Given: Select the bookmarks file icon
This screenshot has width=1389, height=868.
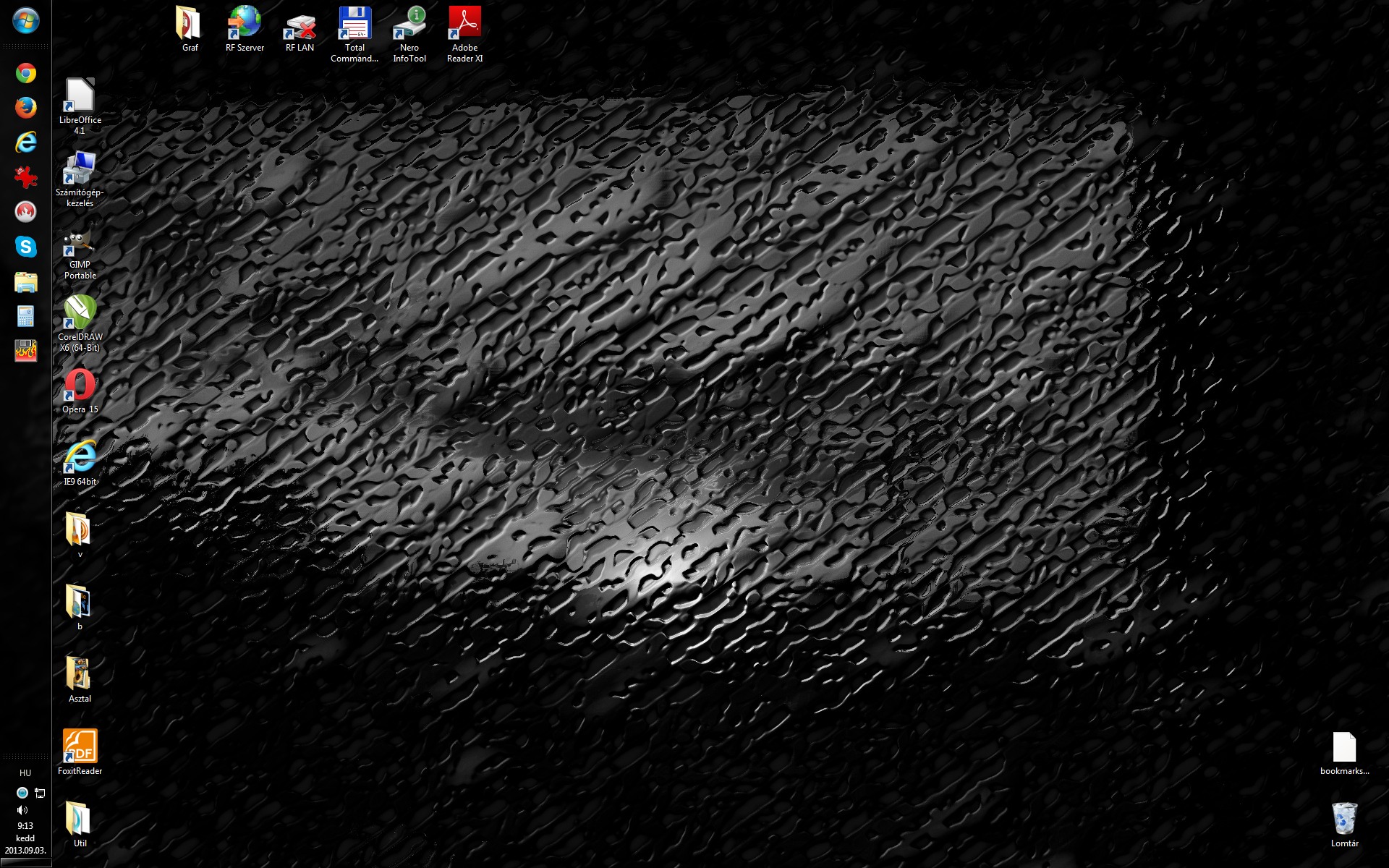Looking at the screenshot, I should [x=1344, y=754].
